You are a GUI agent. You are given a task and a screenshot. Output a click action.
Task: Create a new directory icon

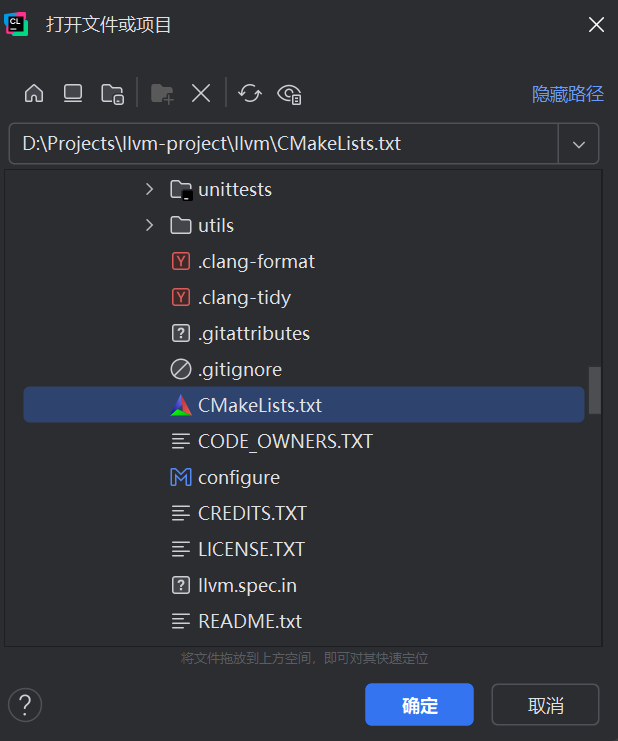(x=162, y=94)
